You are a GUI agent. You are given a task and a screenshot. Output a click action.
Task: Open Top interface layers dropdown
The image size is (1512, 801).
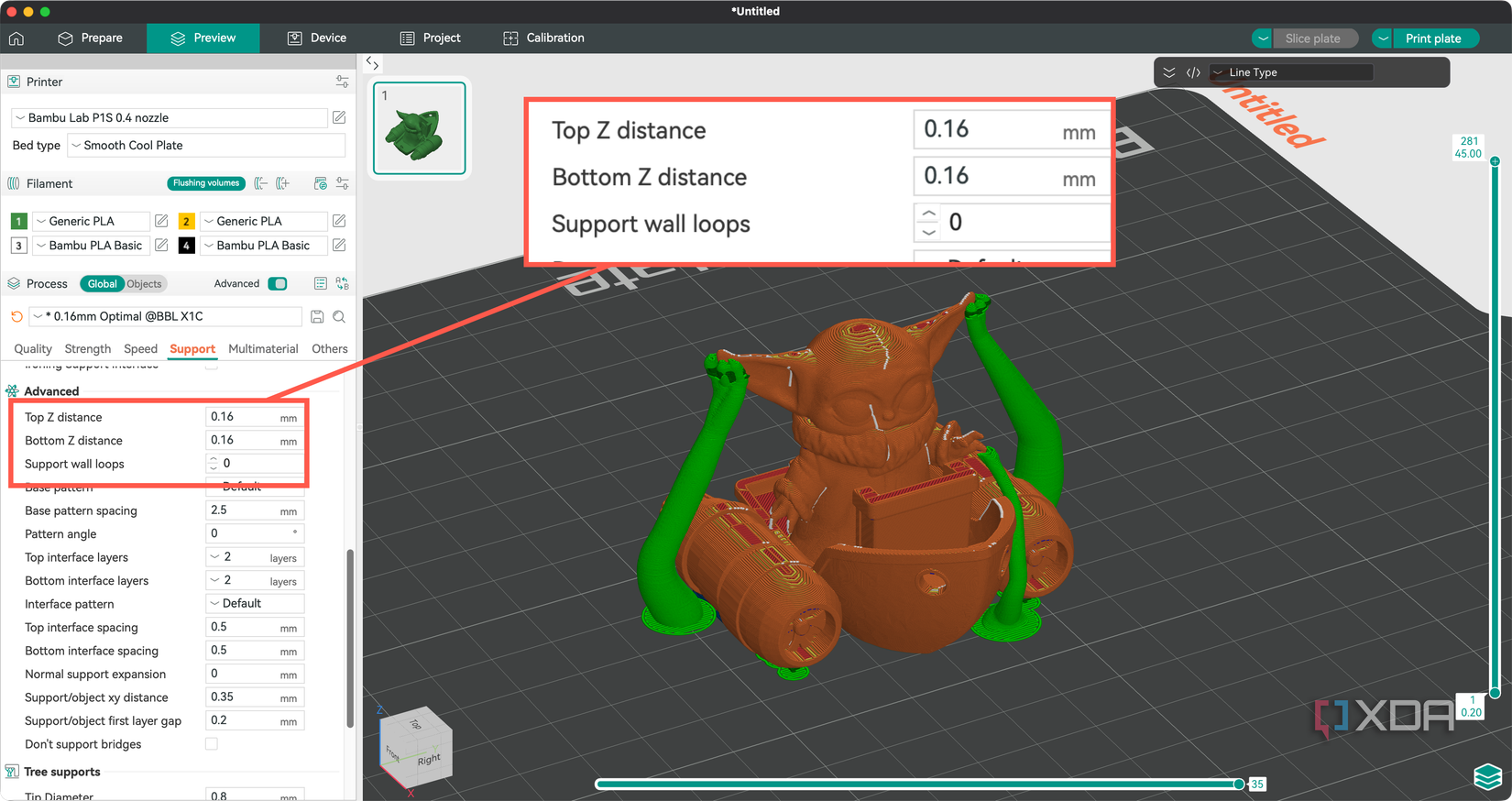tap(255, 557)
